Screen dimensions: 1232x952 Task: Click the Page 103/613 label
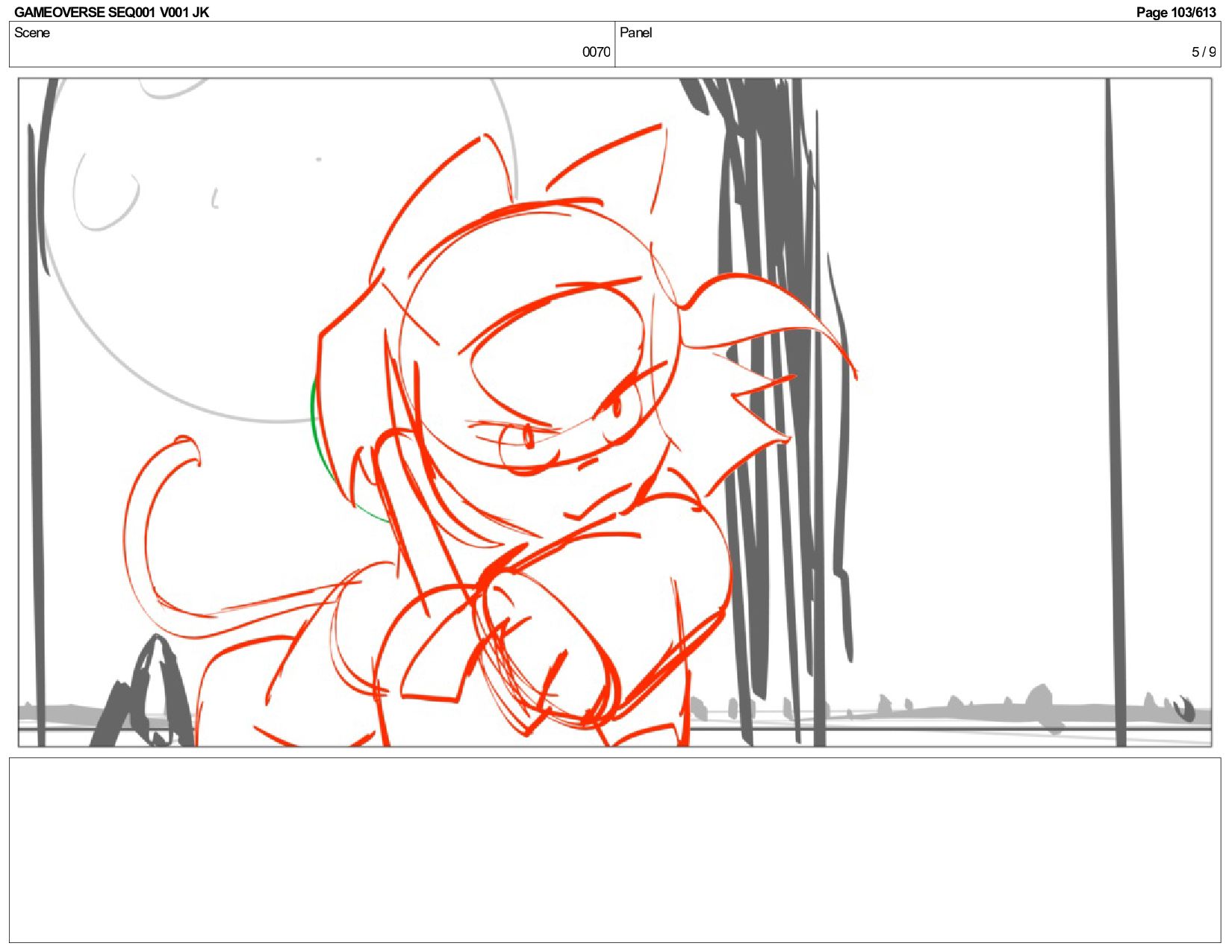coord(1175,12)
